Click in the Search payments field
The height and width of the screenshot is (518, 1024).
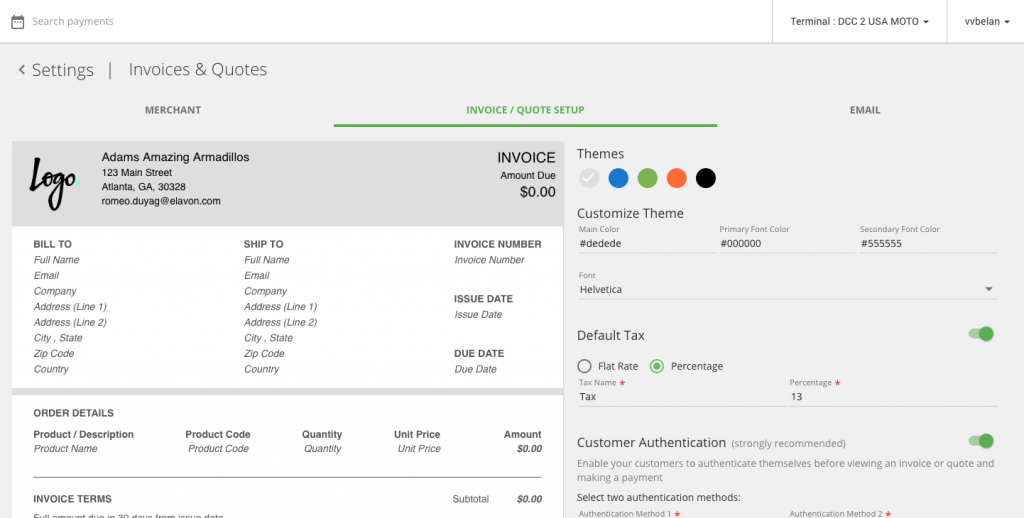[x=73, y=22]
